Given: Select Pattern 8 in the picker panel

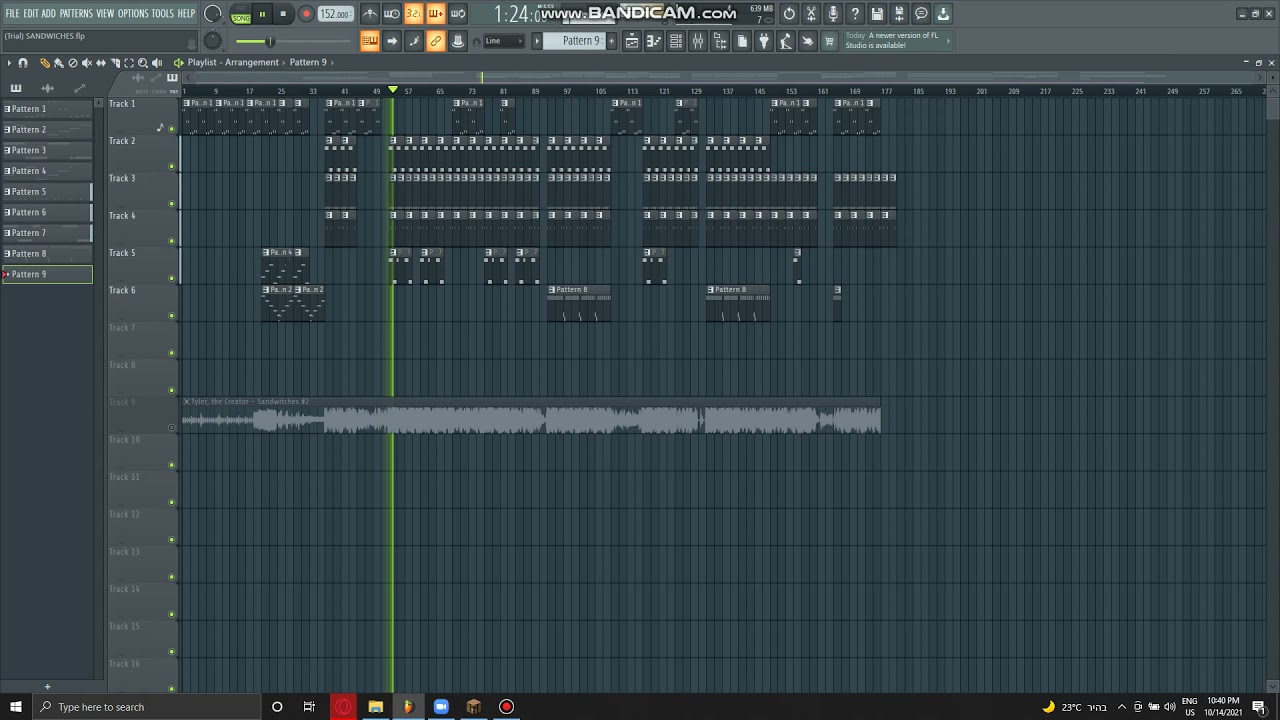Looking at the screenshot, I should [x=47, y=253].
